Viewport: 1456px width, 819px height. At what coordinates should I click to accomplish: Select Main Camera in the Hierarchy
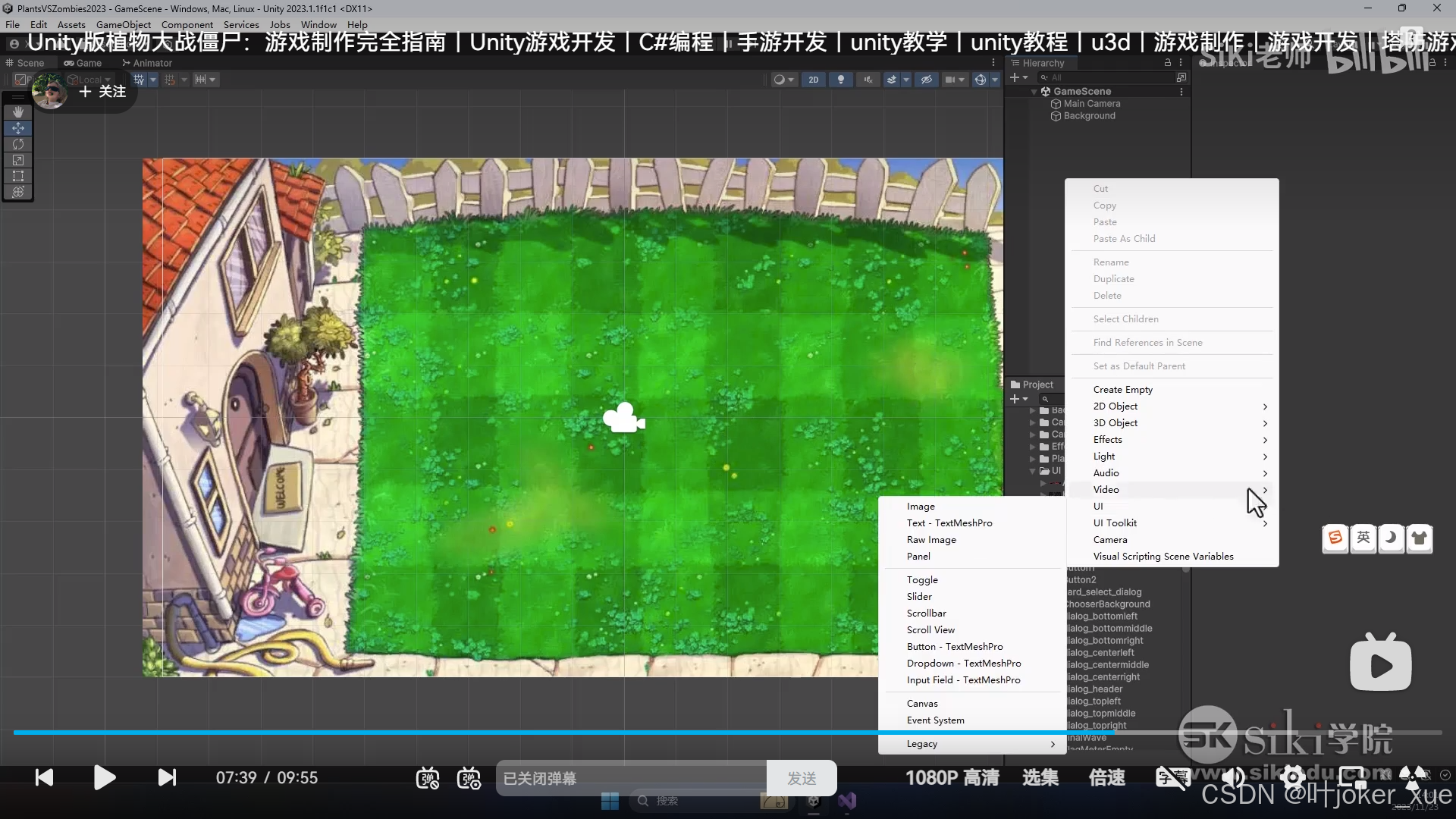(x=1090, y=103)
